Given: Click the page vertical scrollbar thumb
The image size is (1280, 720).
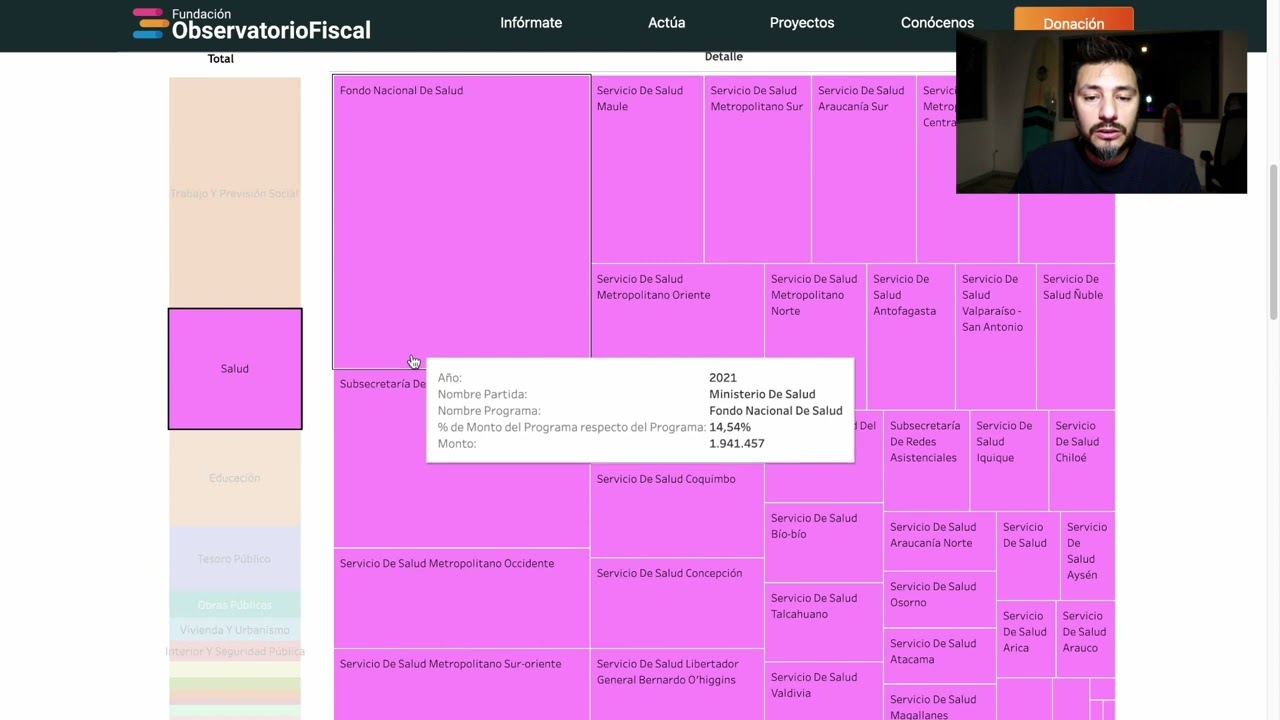Looking at the screenshot, I should (x=1273, y=242).
